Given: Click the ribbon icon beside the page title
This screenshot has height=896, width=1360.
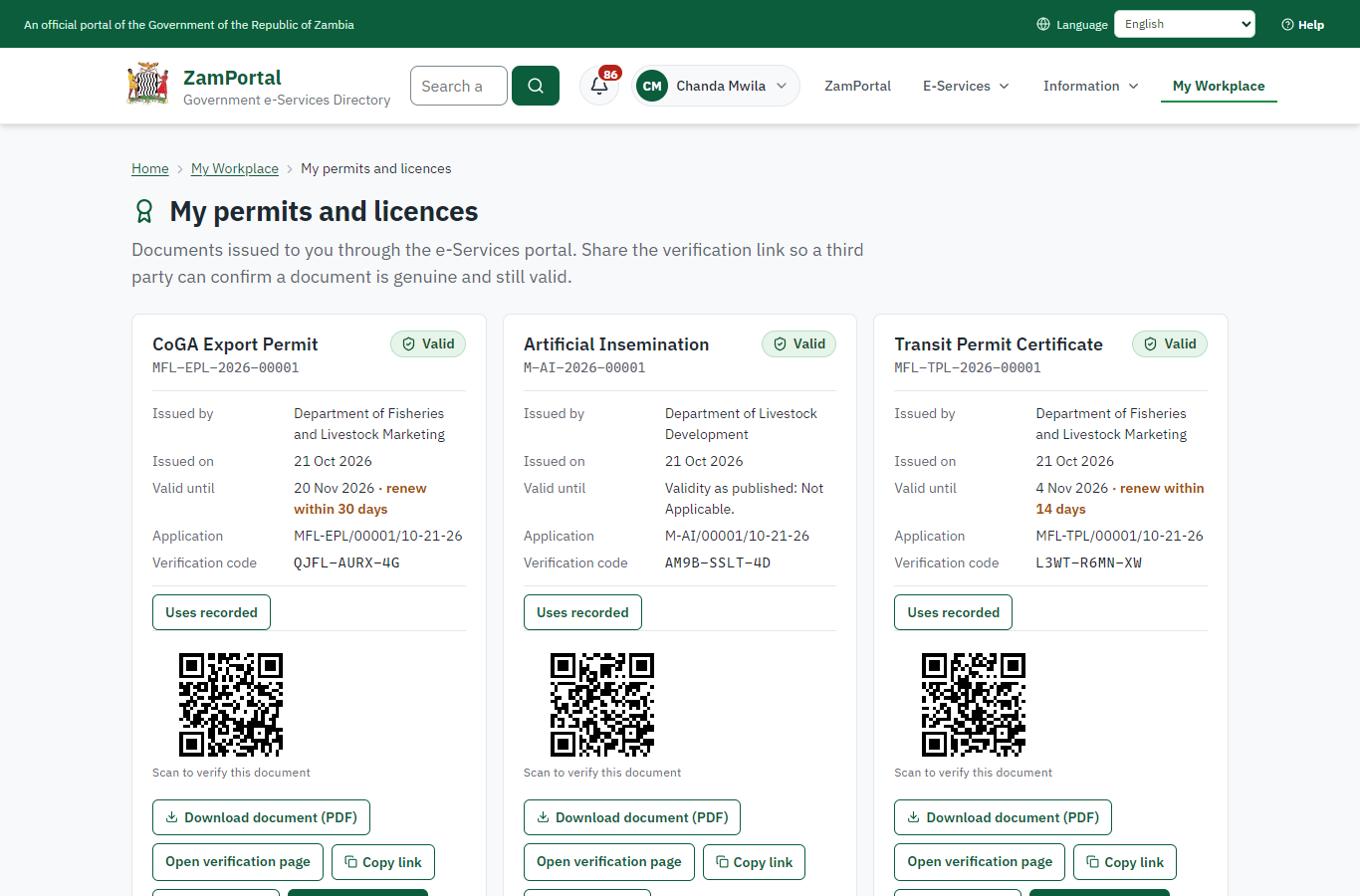Looking at the screenshot, I should click(x=144, y=211).
